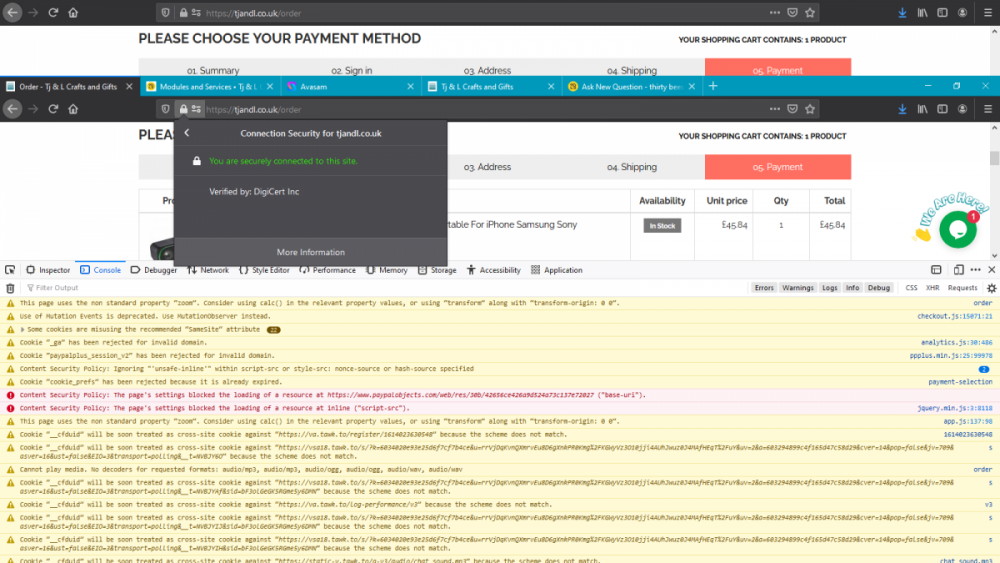1000x563 pixels.
Task: Clear console output with the trash icon
Action: coord(10,288)
